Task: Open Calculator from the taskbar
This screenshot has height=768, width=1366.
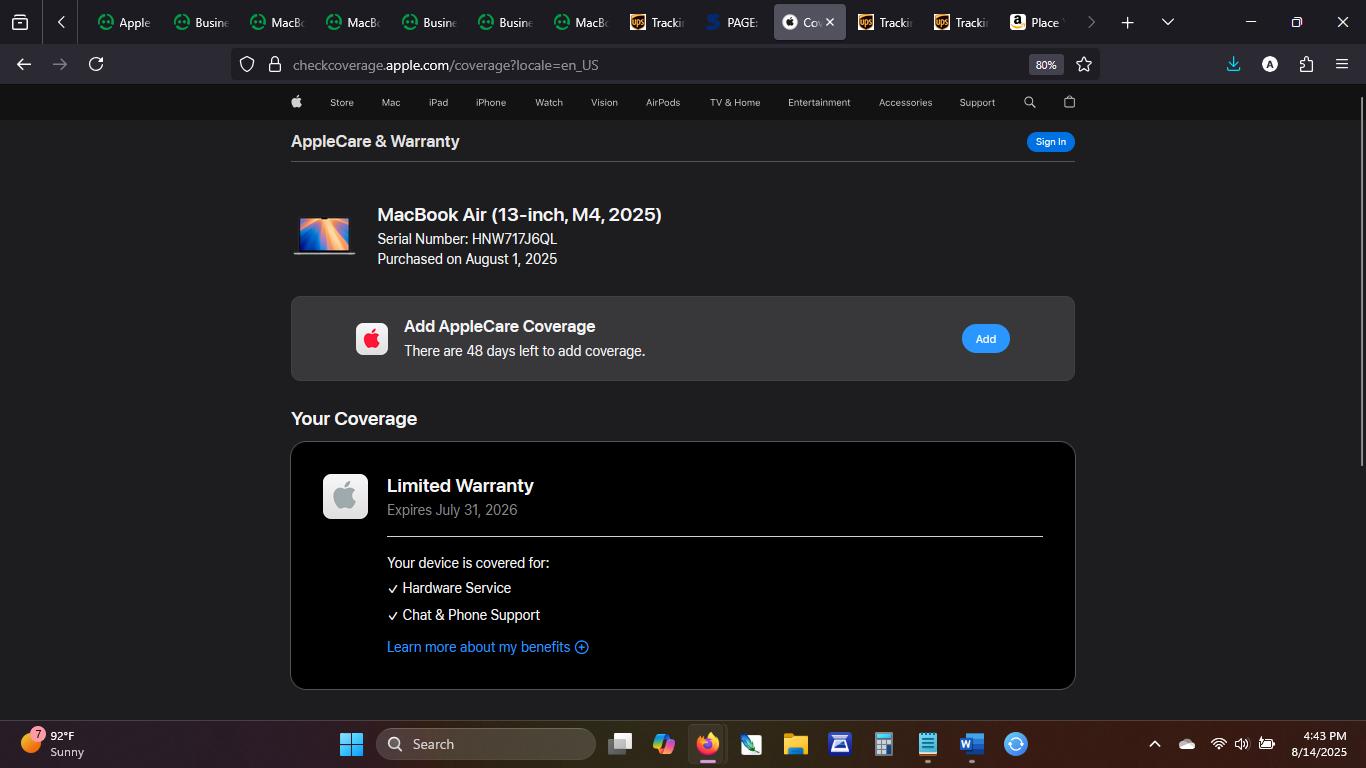Action: pyautogui.click(x=883, y=744)
